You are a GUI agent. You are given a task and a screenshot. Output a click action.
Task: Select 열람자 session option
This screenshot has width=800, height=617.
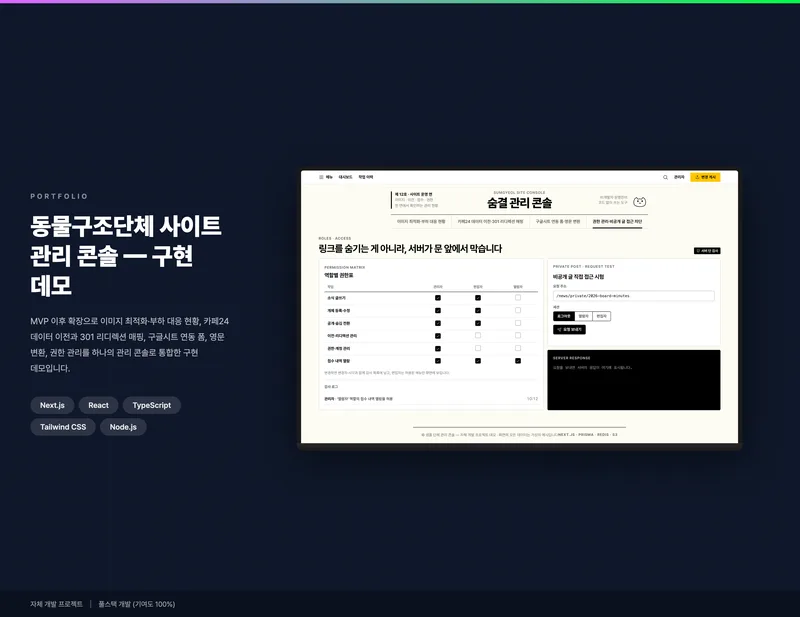click(584, 316)
